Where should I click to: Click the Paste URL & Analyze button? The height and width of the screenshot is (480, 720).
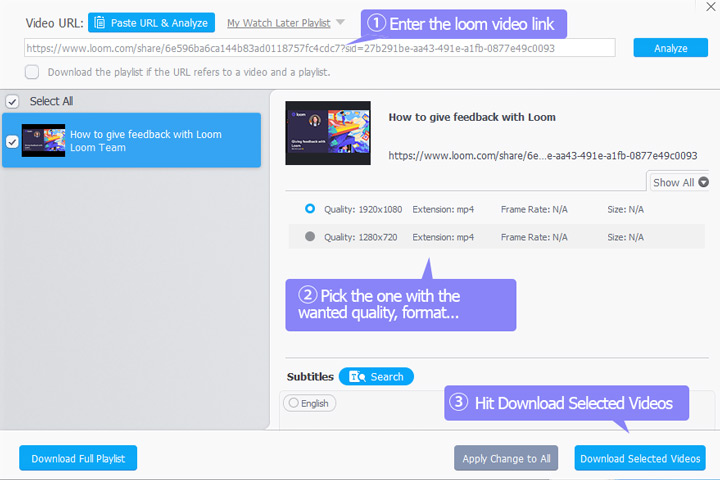[151, 23]
